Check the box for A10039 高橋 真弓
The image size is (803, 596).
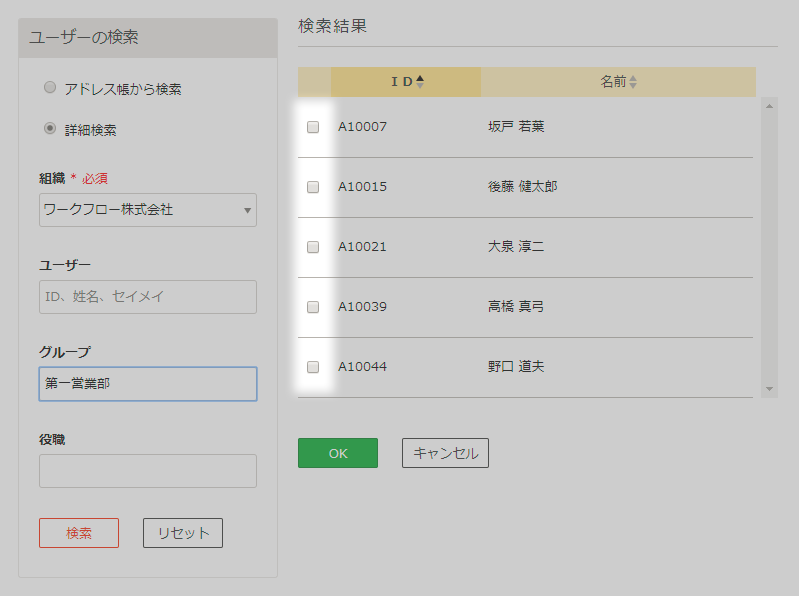313,307
